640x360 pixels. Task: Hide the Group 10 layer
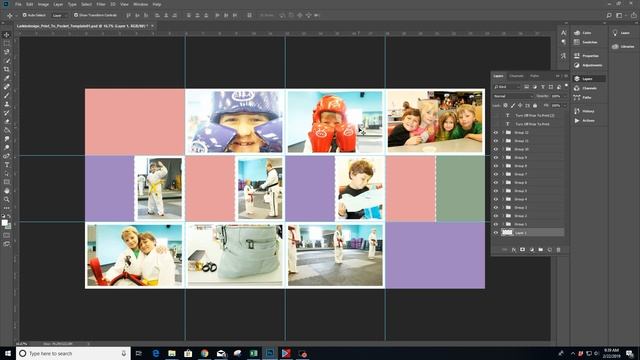pos(496,149)
